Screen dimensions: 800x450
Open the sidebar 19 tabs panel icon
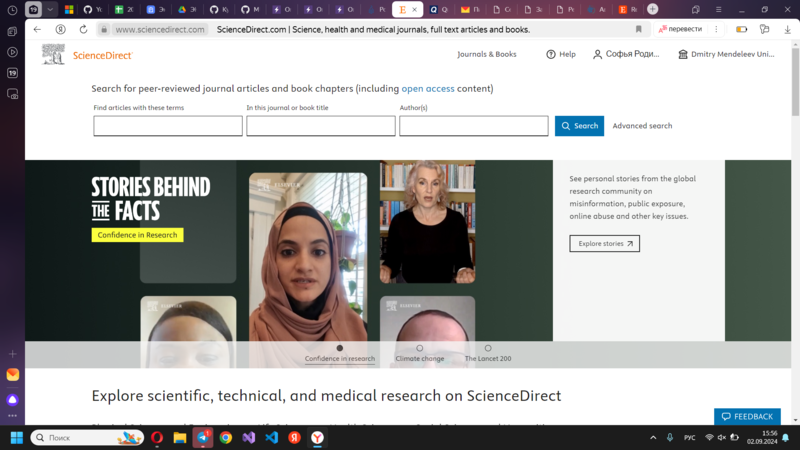pos(12,73)
